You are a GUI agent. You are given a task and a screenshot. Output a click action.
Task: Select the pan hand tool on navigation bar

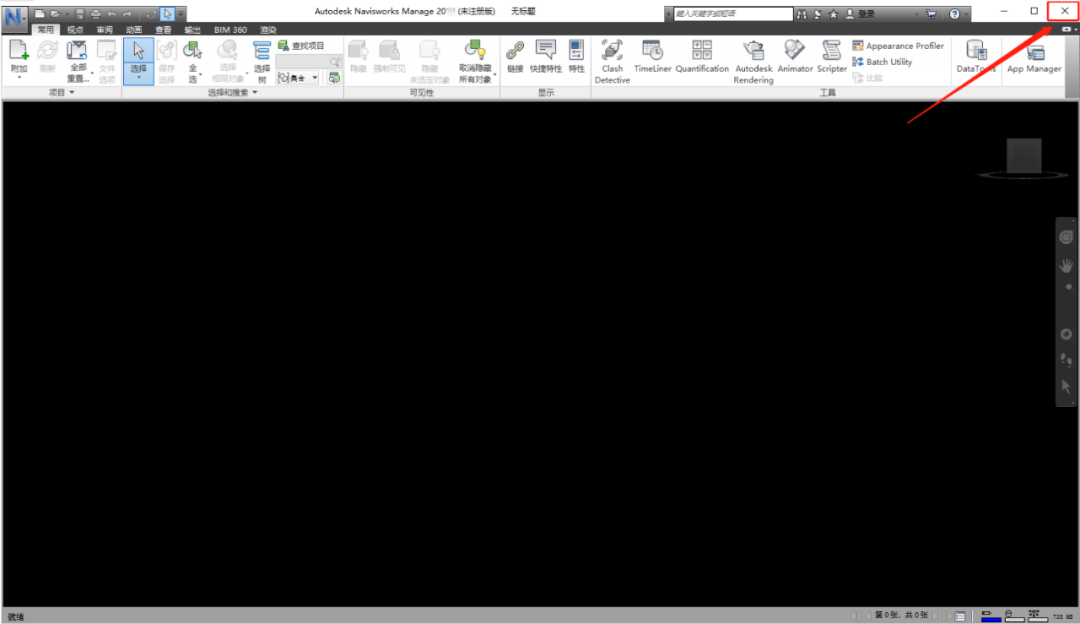tap(1066, 265)
